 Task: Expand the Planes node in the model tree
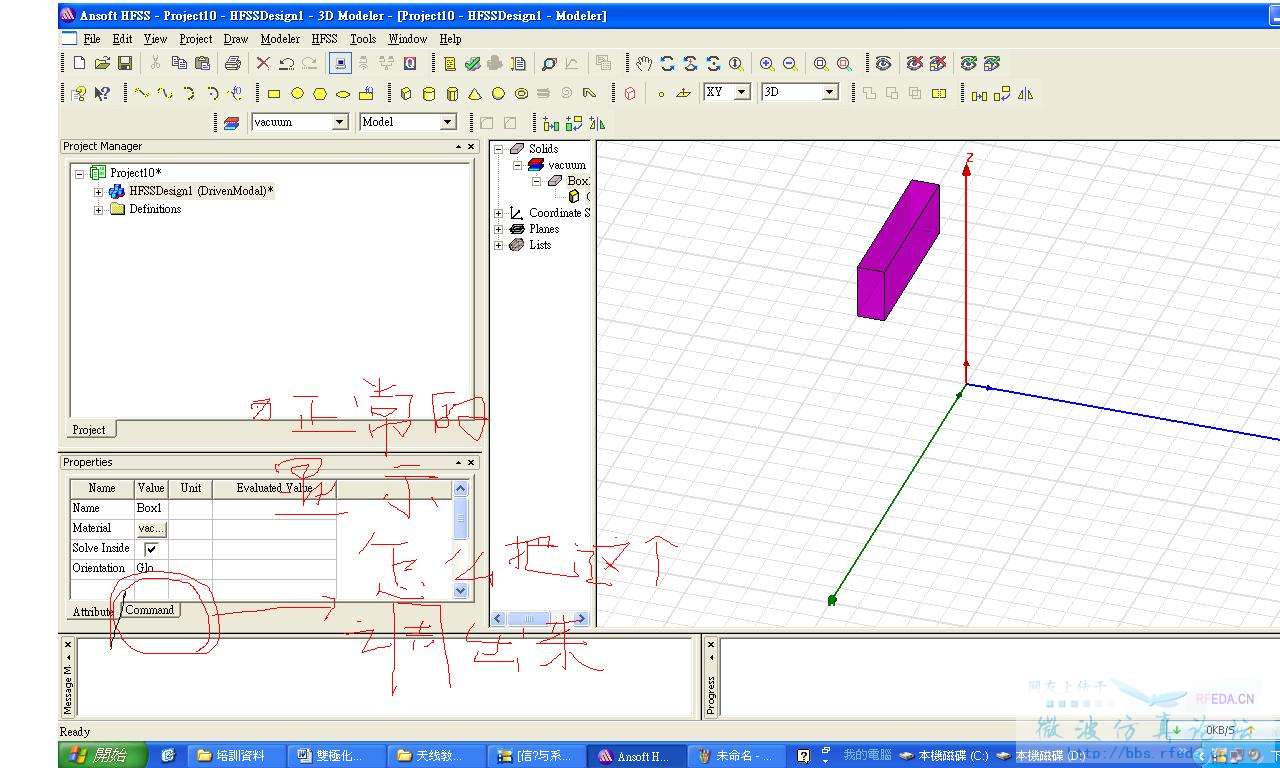click(x=499, y=229)
